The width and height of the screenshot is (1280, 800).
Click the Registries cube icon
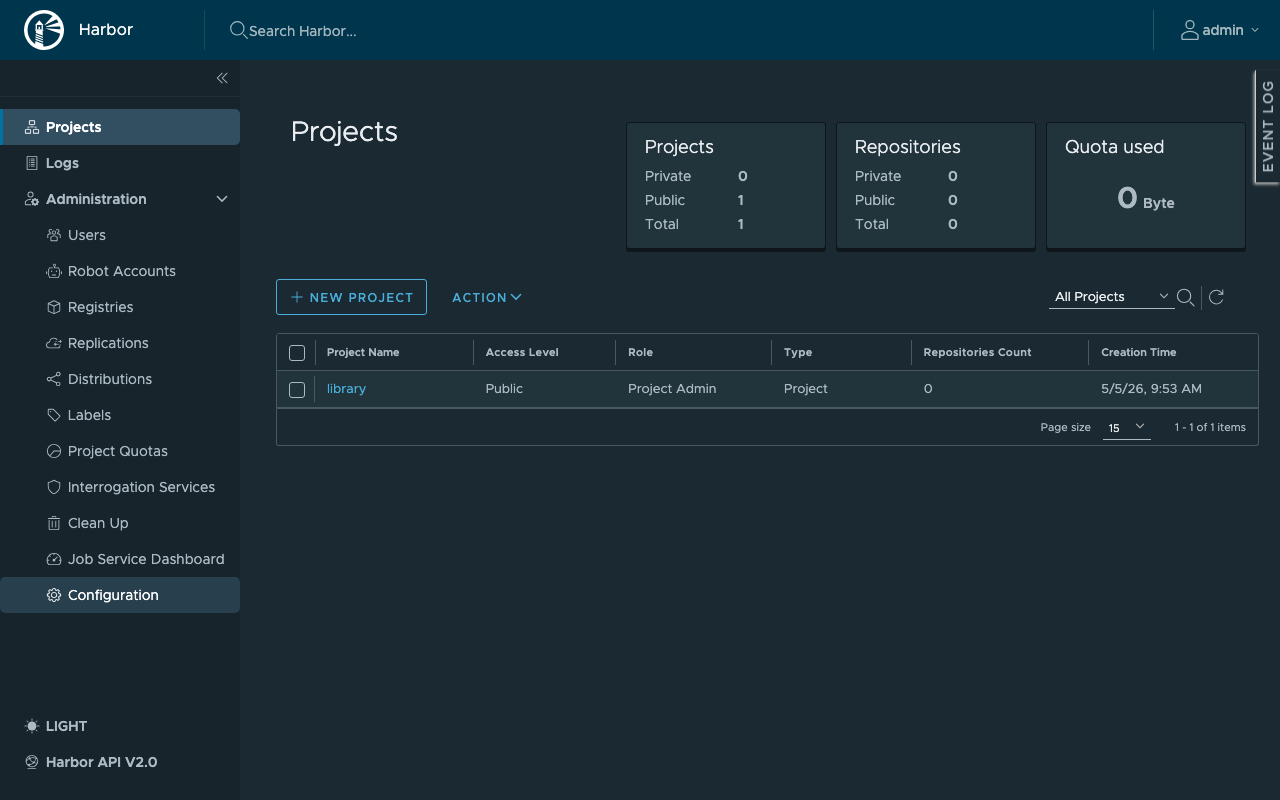[x=54, y=307]
